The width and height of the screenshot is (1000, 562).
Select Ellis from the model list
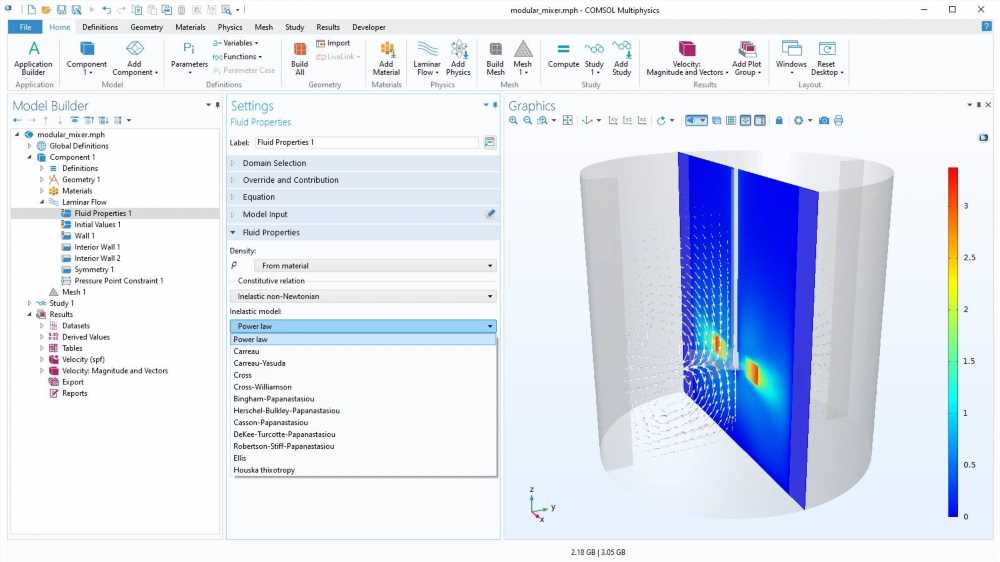[363, 459]
